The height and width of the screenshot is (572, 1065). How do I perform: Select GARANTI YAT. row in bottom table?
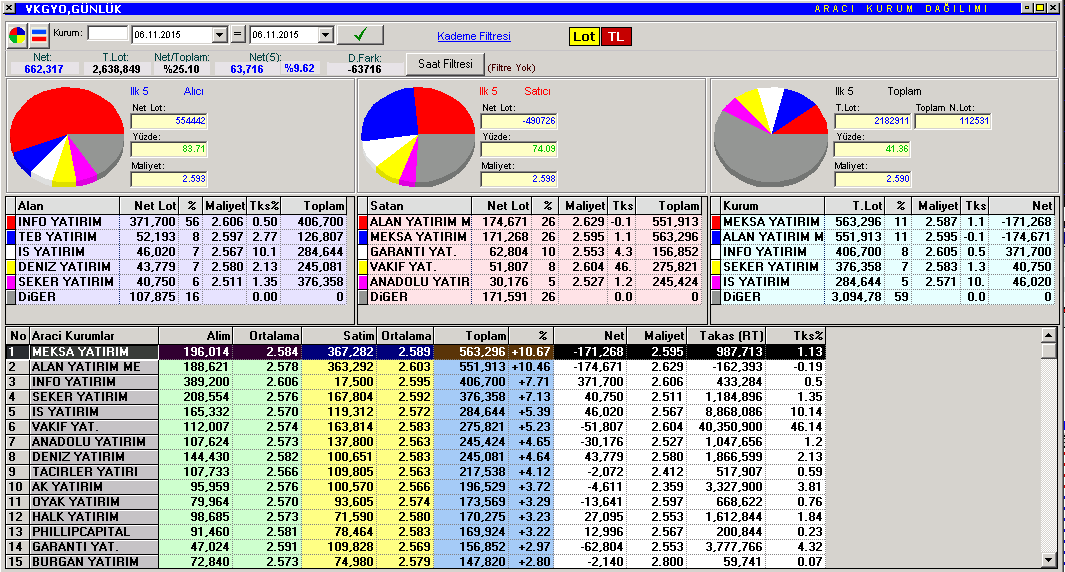coord(416,546)
